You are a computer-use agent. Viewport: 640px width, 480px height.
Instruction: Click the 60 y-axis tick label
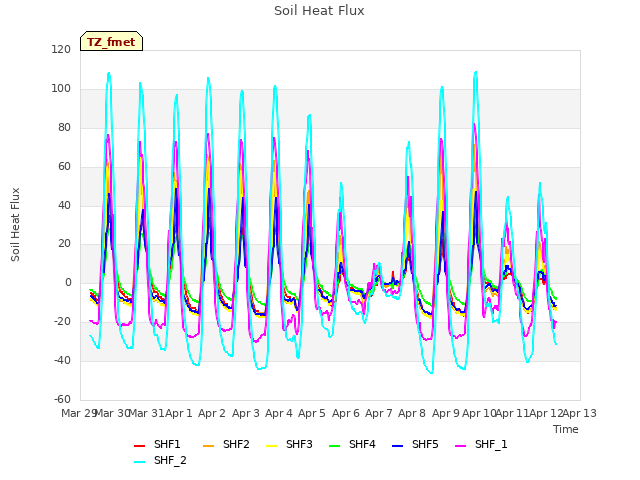64,167
